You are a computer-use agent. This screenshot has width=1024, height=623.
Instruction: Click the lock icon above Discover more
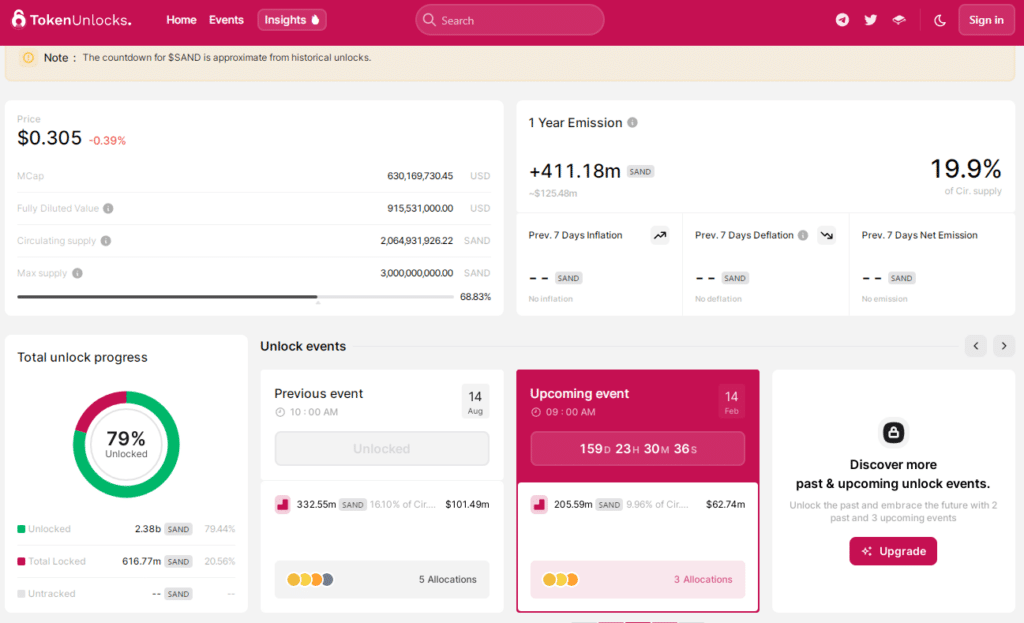click(x=893, y=432)
